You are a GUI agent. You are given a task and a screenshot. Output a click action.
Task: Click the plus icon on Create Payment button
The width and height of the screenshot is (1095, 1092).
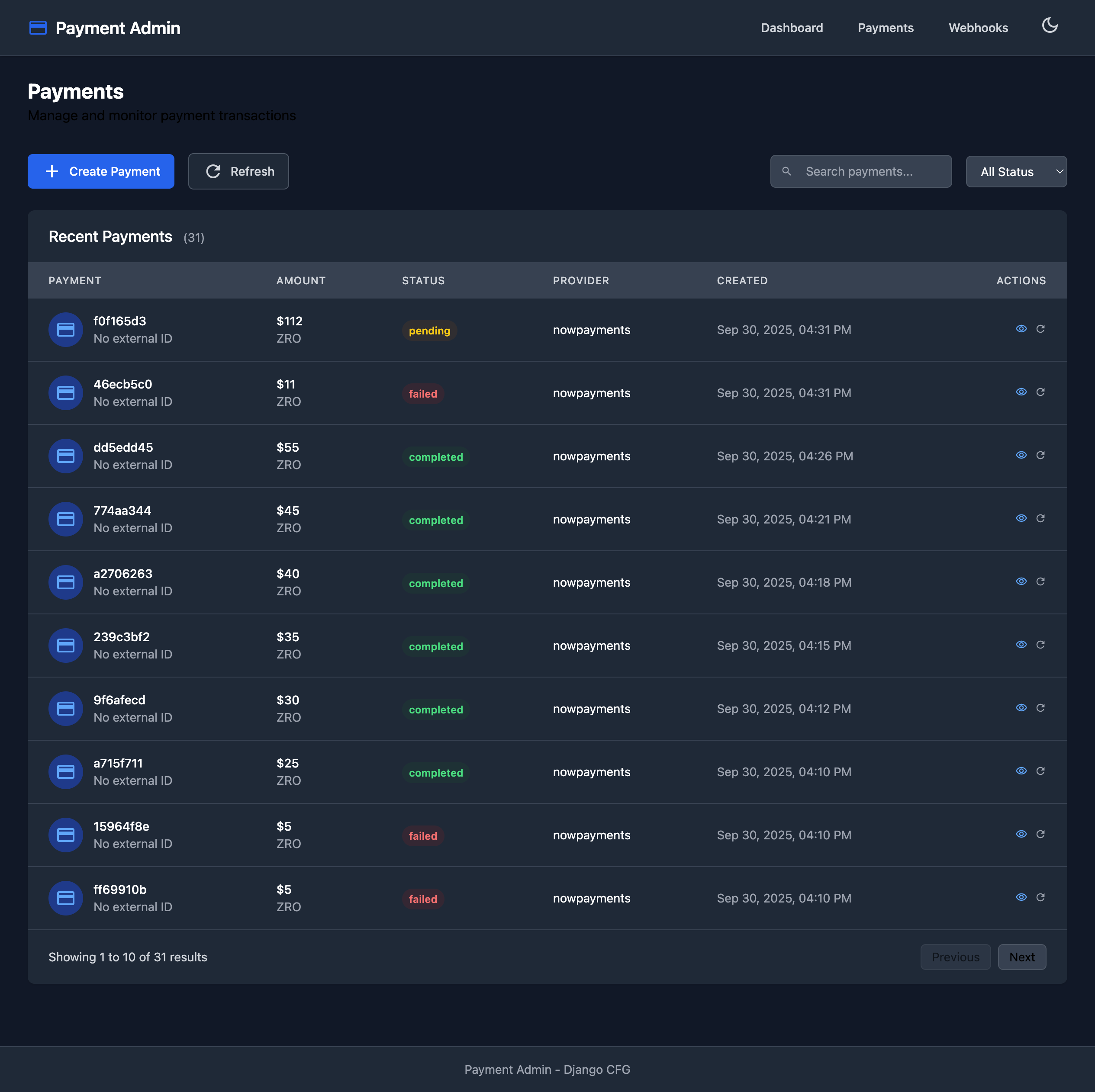[52, 171]
